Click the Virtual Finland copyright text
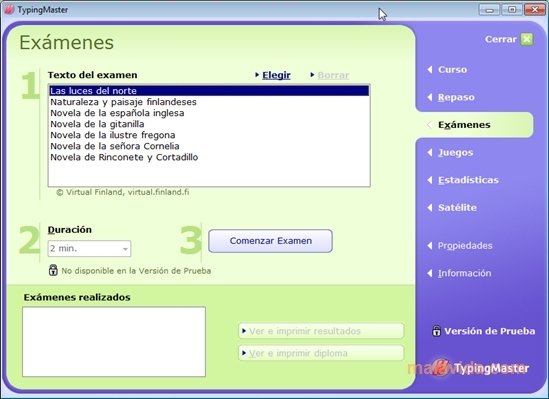This screenshot has height=399, width=549. [123, 192]
